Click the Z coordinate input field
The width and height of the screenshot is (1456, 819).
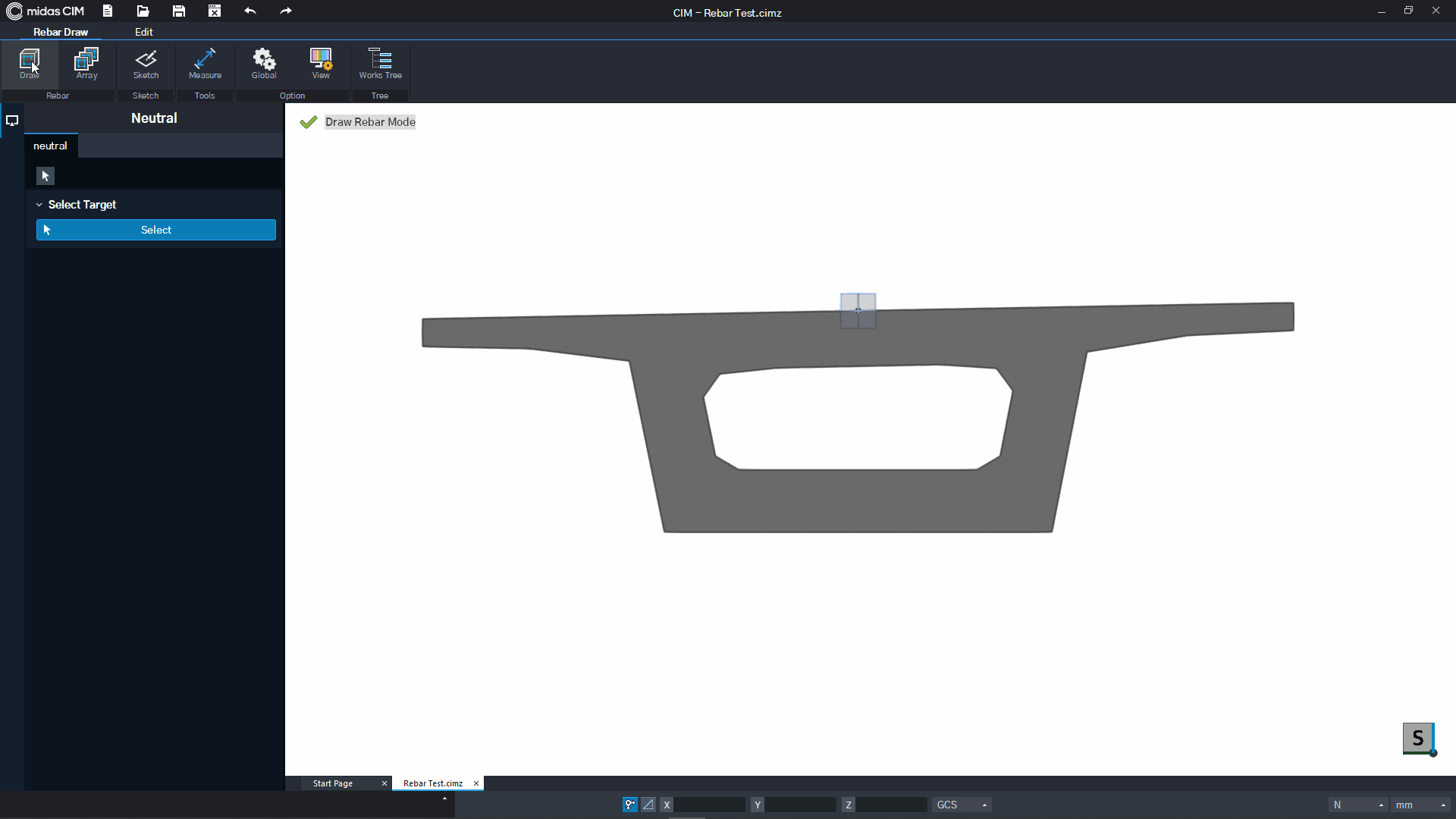(892, 805)
